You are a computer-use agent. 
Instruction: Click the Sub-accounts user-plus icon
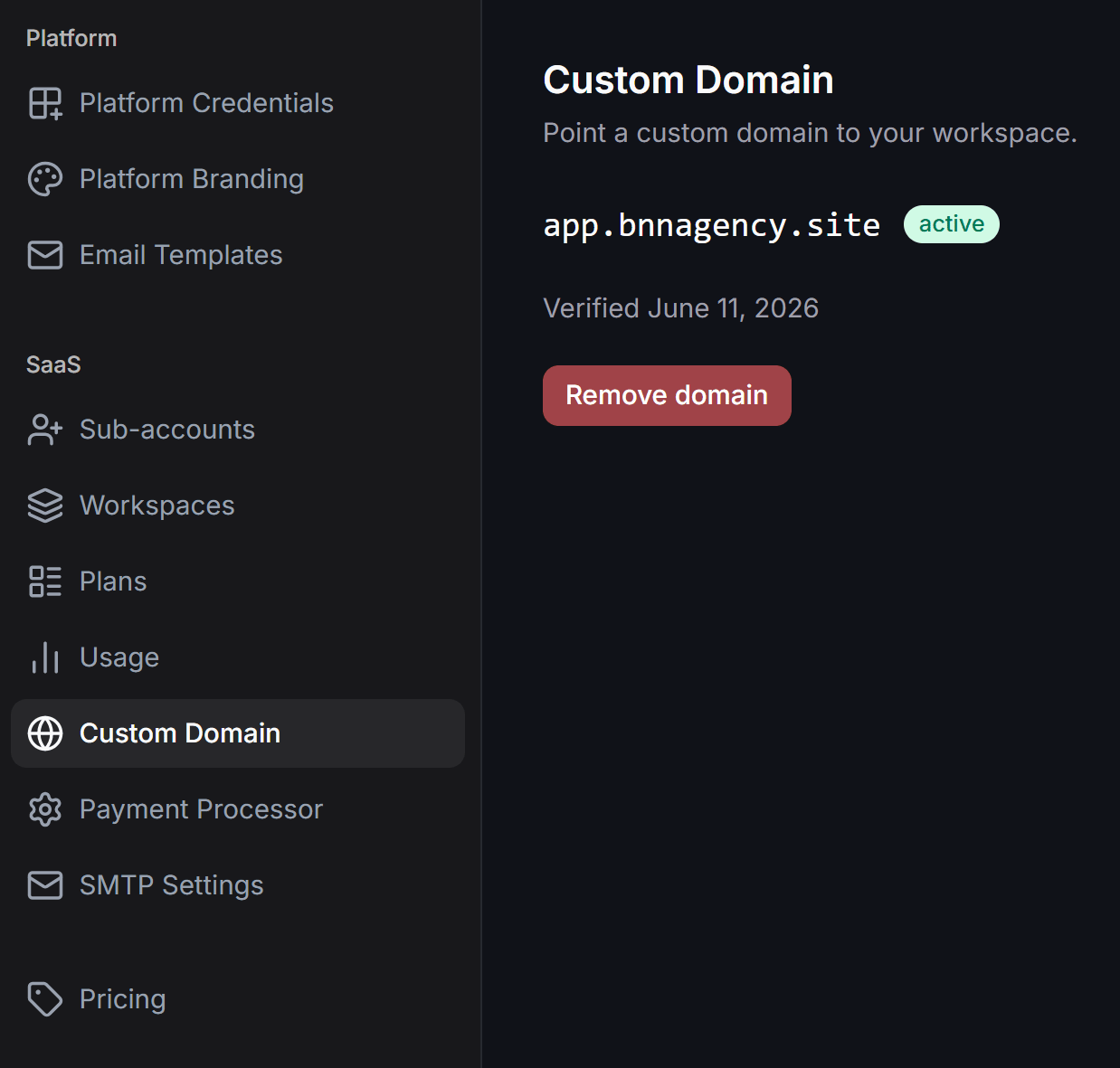click(45, 430)
